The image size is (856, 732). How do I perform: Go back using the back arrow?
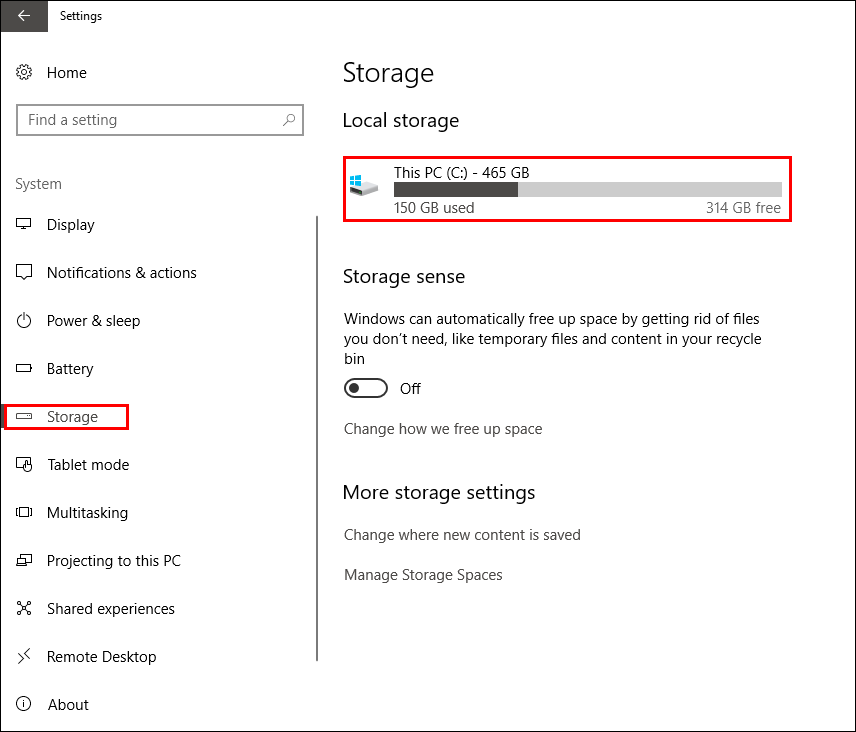24,16
